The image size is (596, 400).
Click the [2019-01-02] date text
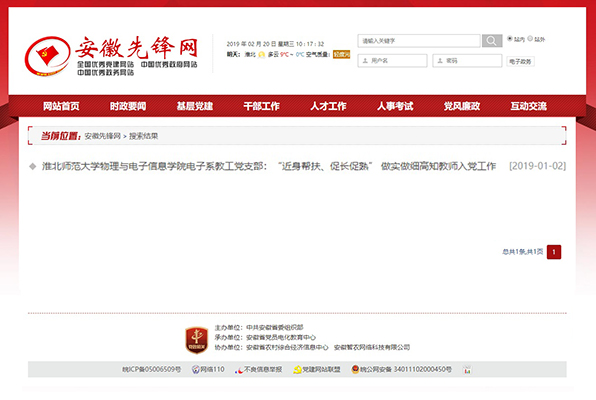tap(537, 166)
